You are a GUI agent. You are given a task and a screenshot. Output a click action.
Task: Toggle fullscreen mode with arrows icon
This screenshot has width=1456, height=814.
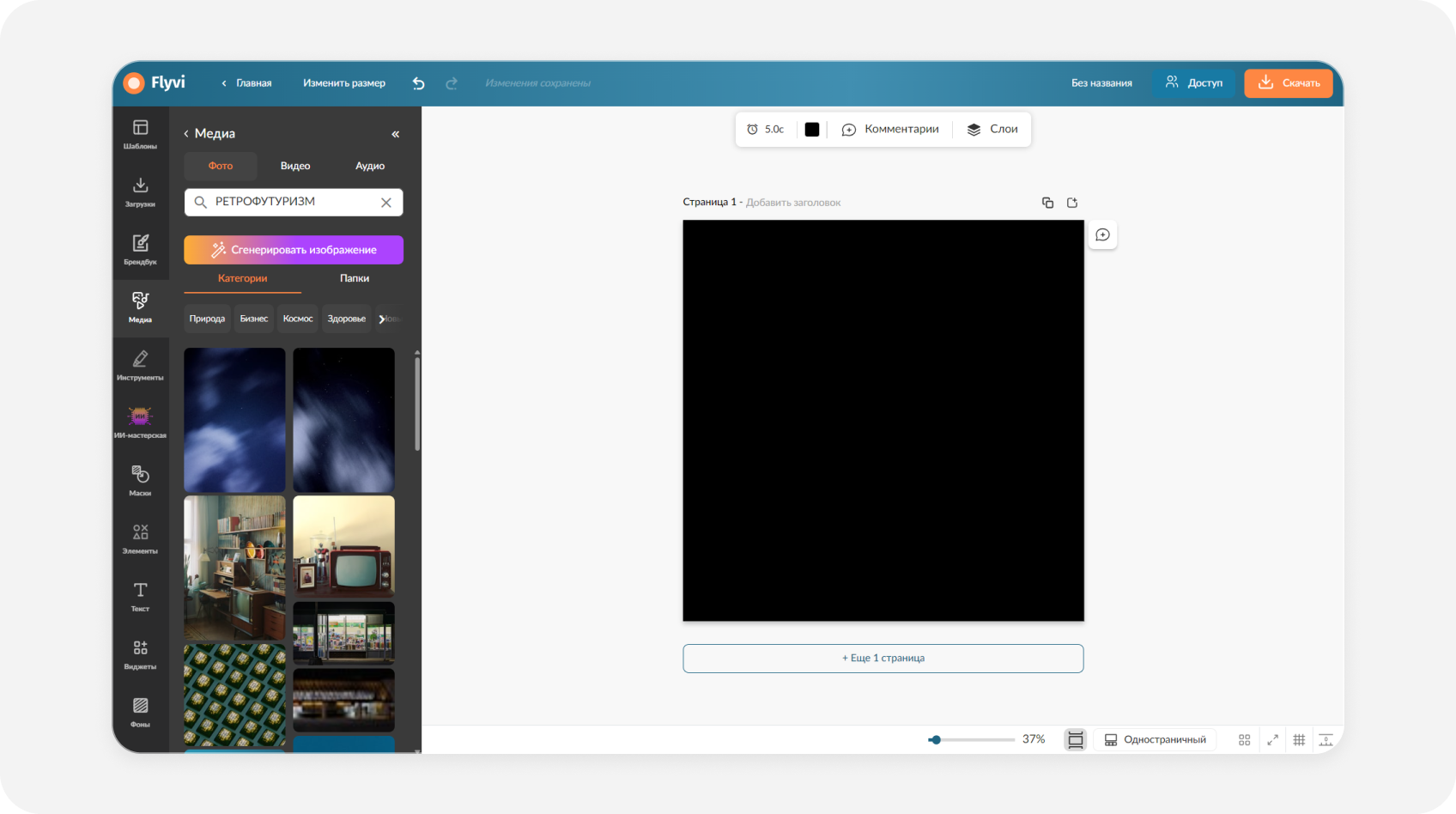[x=1272, y=739]
